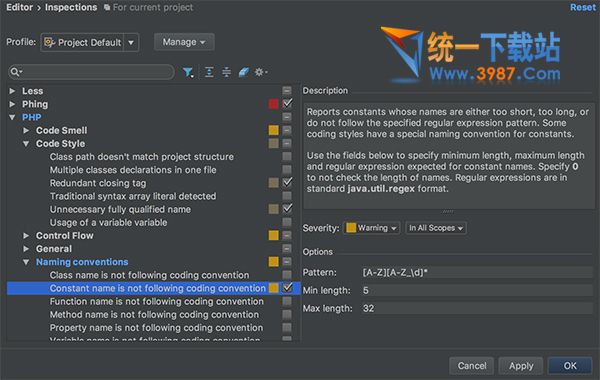The image size is (600, 380).
Task: Click the Project Default profile icon
Action: tap(49, 42)
